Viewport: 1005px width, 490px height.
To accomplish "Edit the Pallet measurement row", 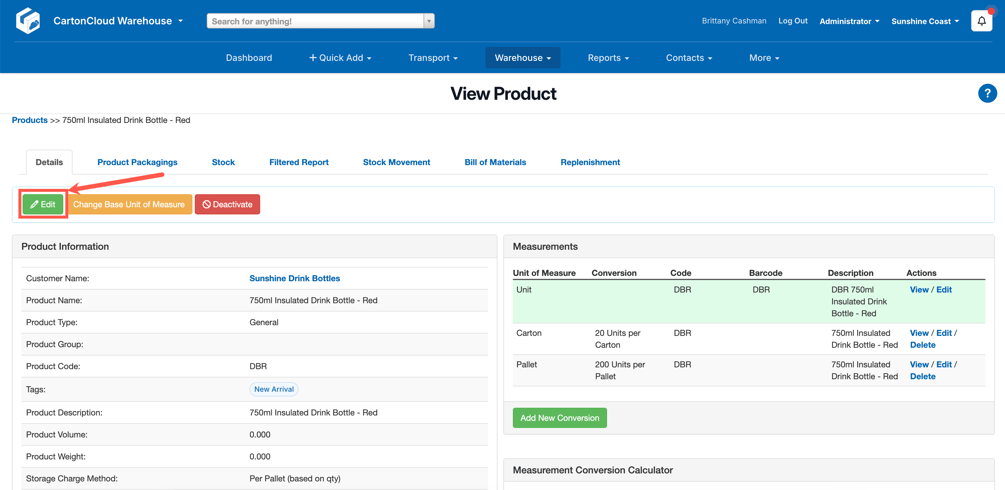I will click(x=943, y=364).
